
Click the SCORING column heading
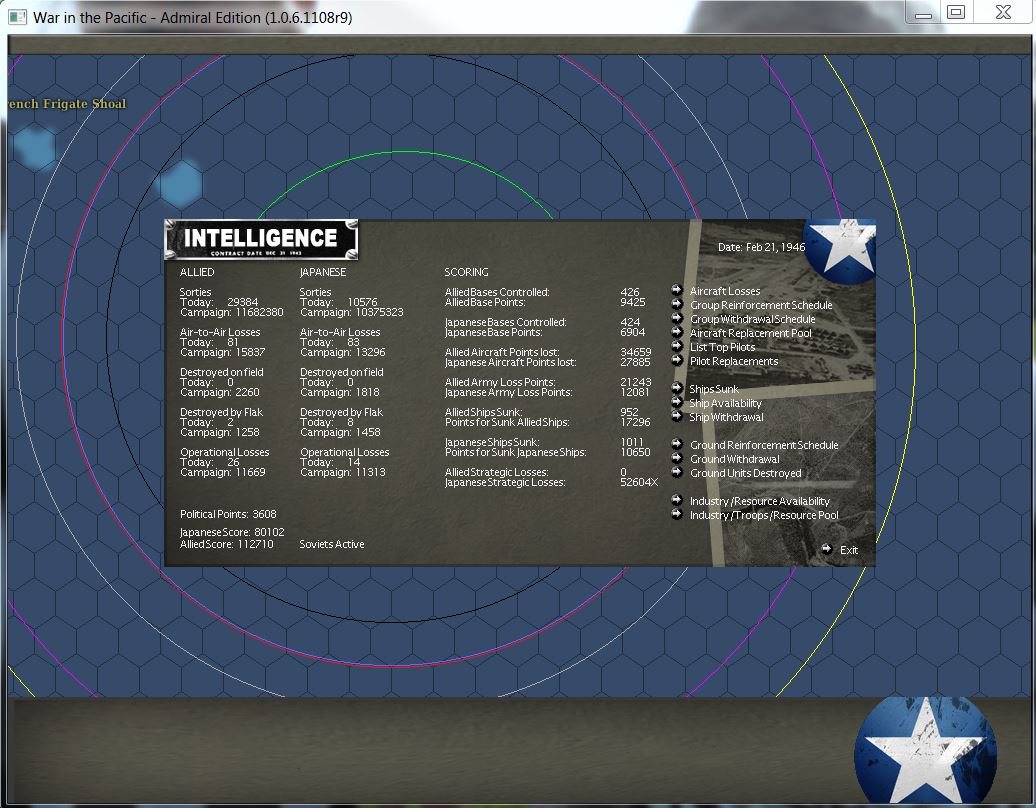[x=466, y=272]
